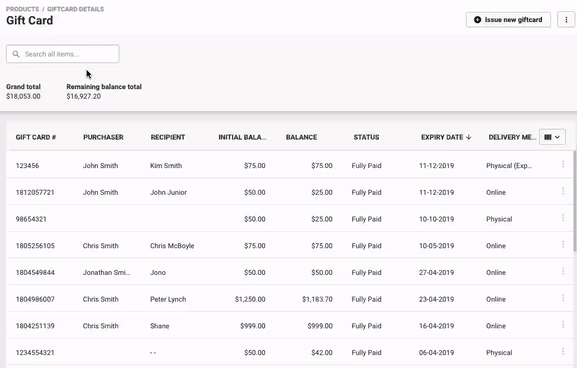Image resolution: width=577 pixels, height=368 pixels.
Task: Click the Giftcard Details breadcrumb
Action: tap(75, 9)
